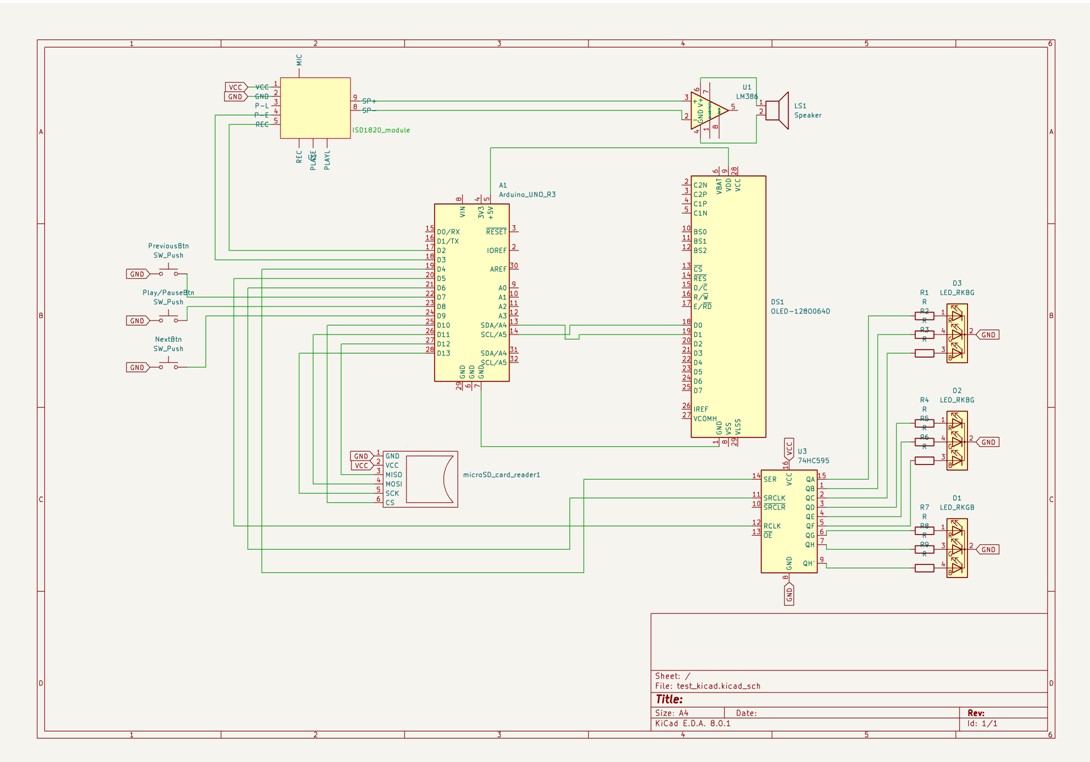Click the LS1 reference label
This screenshot has width=1090, height=762.
point(800,106)
